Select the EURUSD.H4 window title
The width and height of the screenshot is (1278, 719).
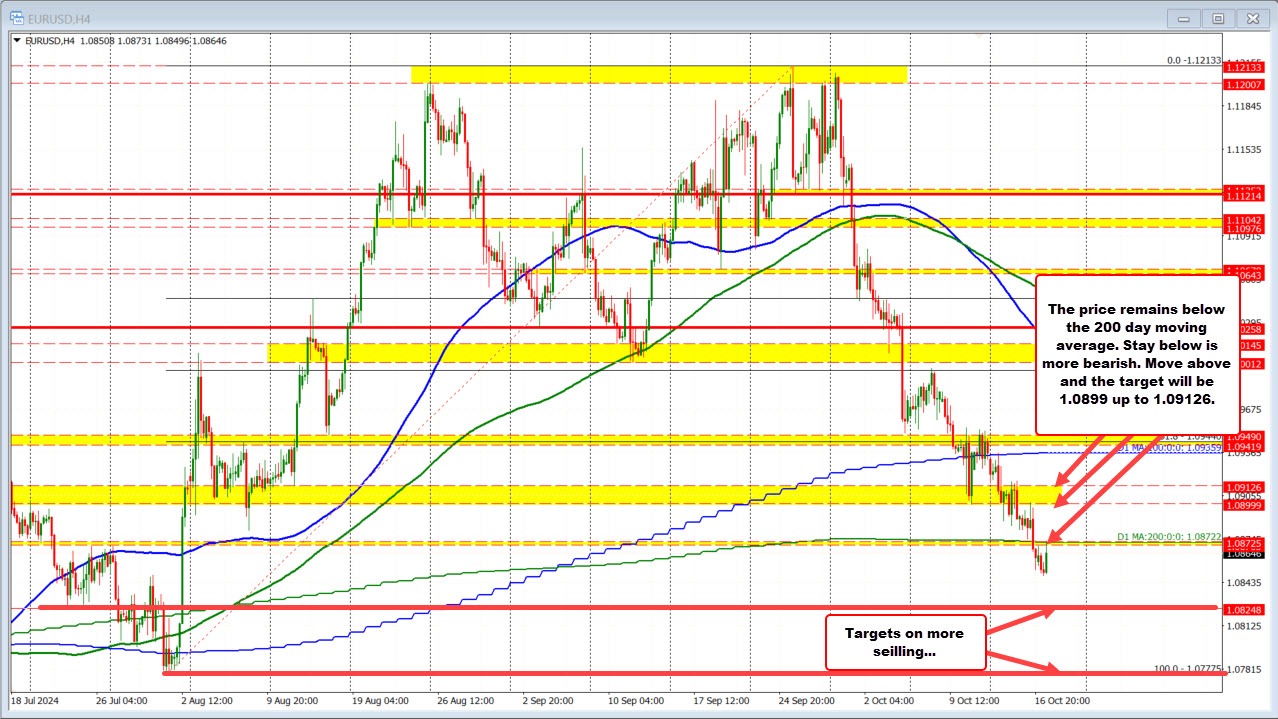coord(60,17)
